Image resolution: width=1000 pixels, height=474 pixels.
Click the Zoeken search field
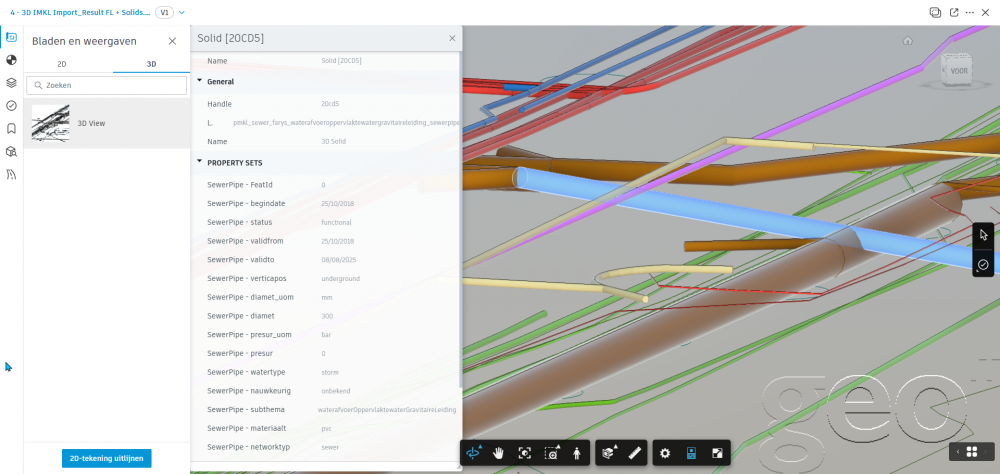[106, 86]
